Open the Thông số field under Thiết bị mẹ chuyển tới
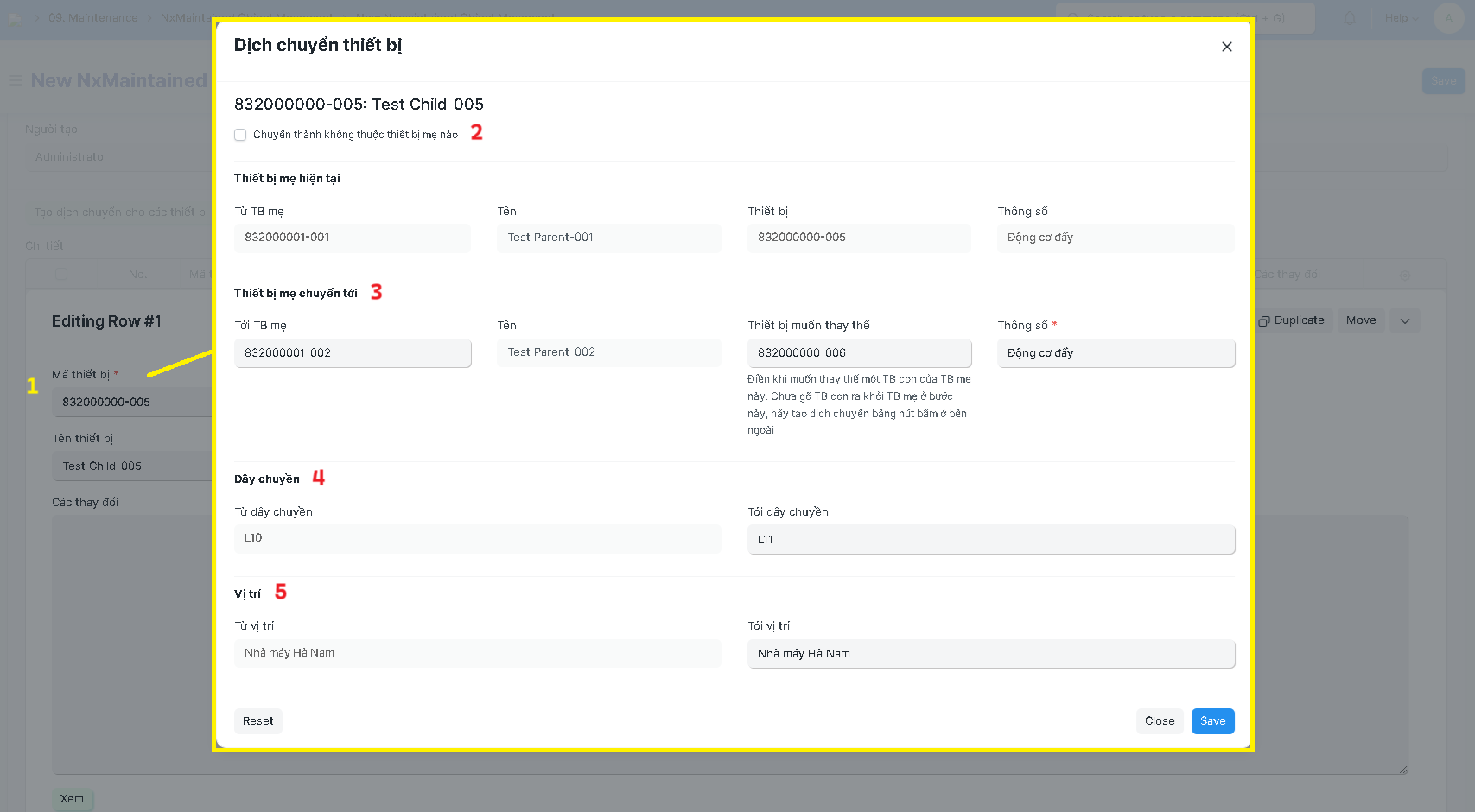The image size is (1475, 812). coord(1116,353)
